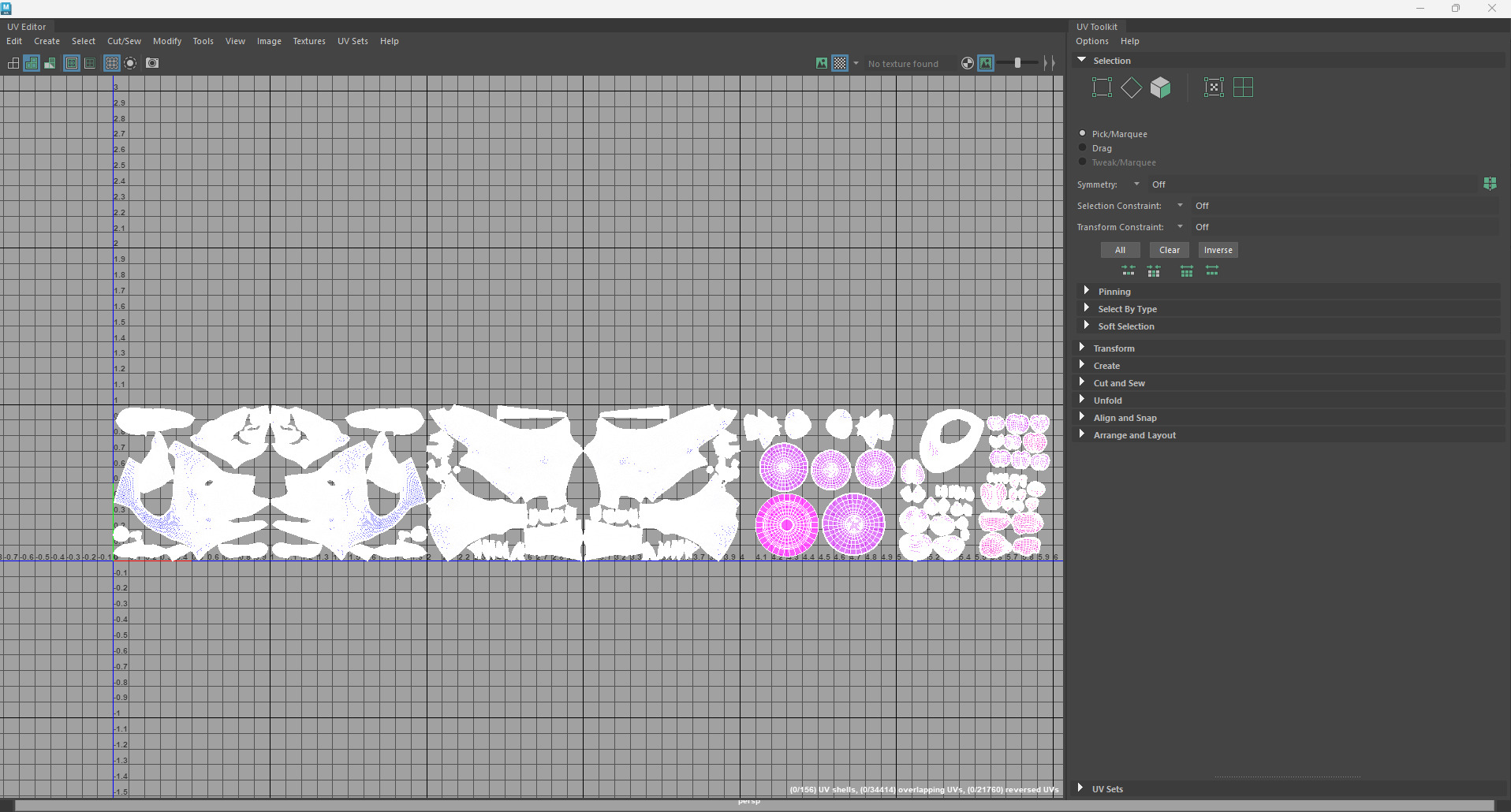Image resolution: width=1511 pixels, height=812 pixels.
Task: Click the Inverse selection button
Action: tap(1218, 250)
